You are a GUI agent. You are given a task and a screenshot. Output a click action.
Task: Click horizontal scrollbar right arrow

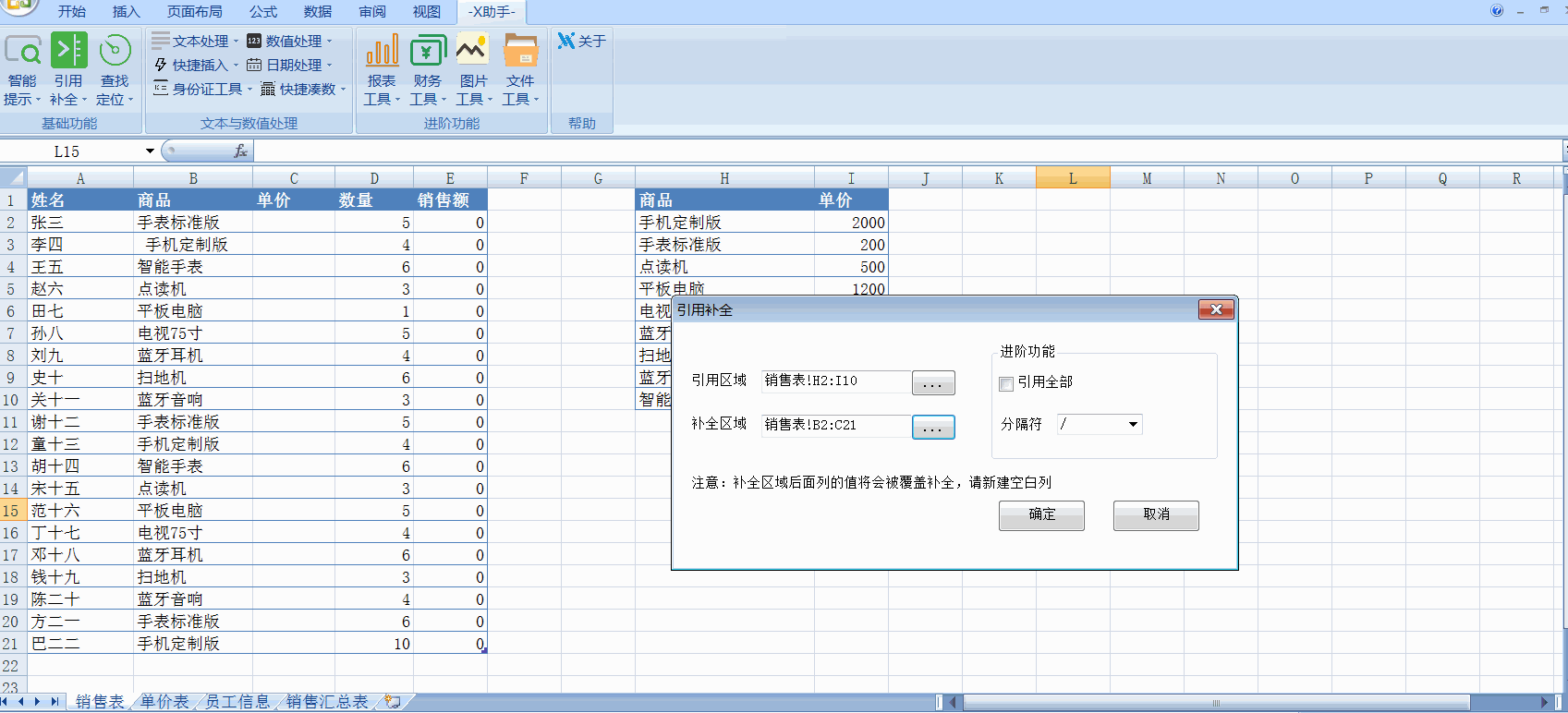coord(1544,703)
